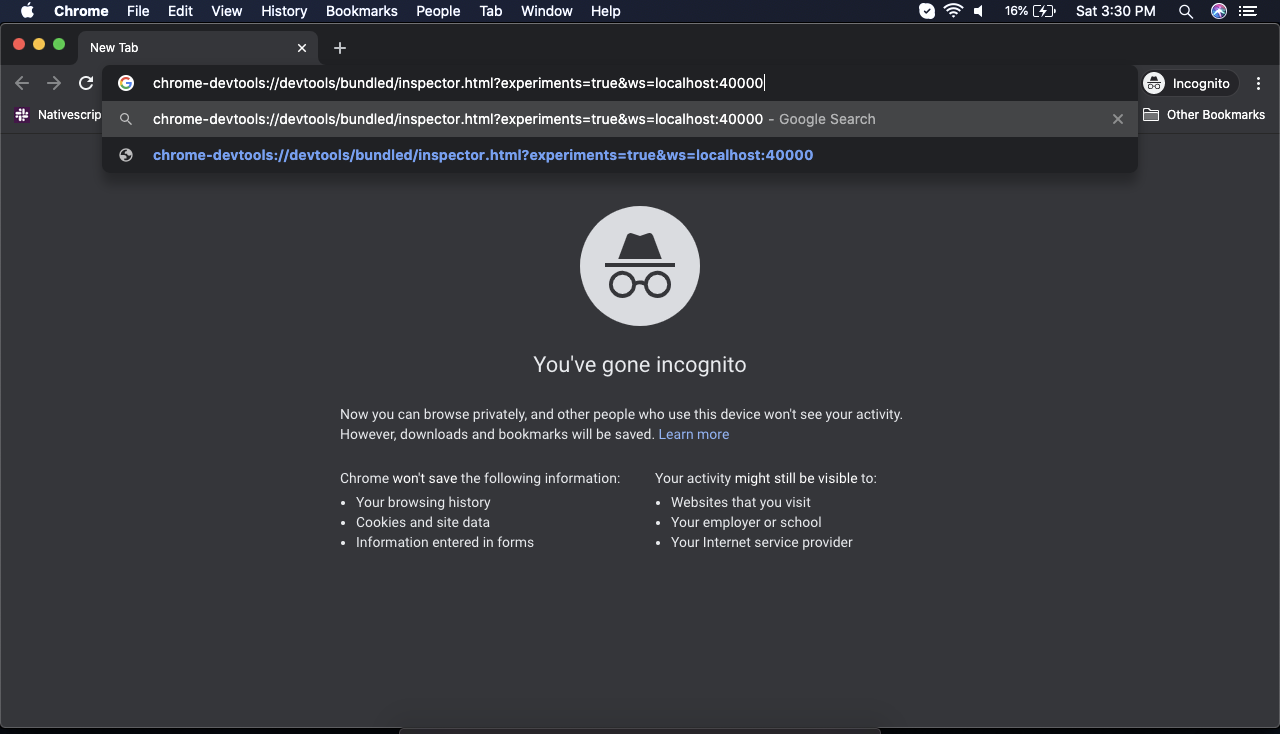This screenshot has height=734, width=1280.
Task: Open the History menu
Action: (283, 11)
